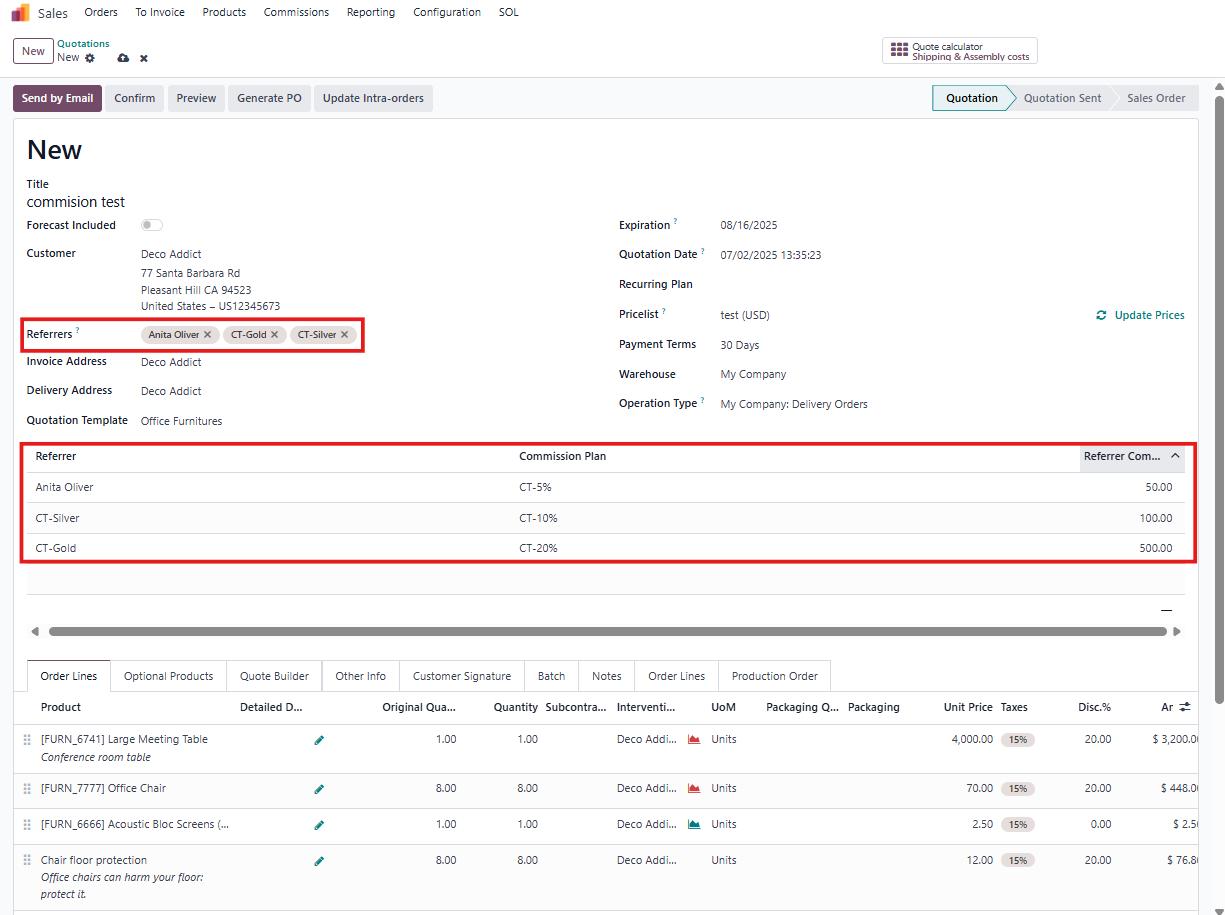Edit Large Meeting Table description pencil icon
This screenshot has height=915, width=1225.
(319, 740)
